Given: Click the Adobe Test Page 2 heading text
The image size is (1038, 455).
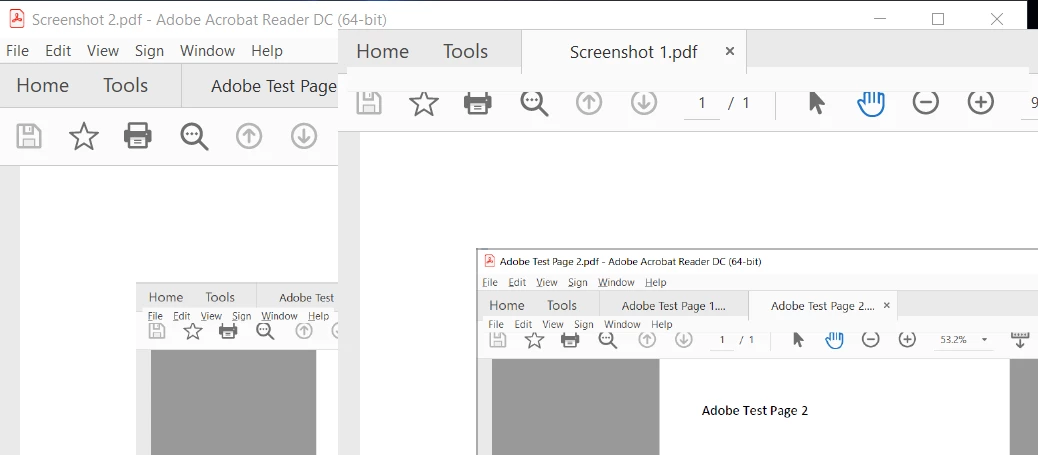Looking at the screenshot, I should click(x=755, y=411).
